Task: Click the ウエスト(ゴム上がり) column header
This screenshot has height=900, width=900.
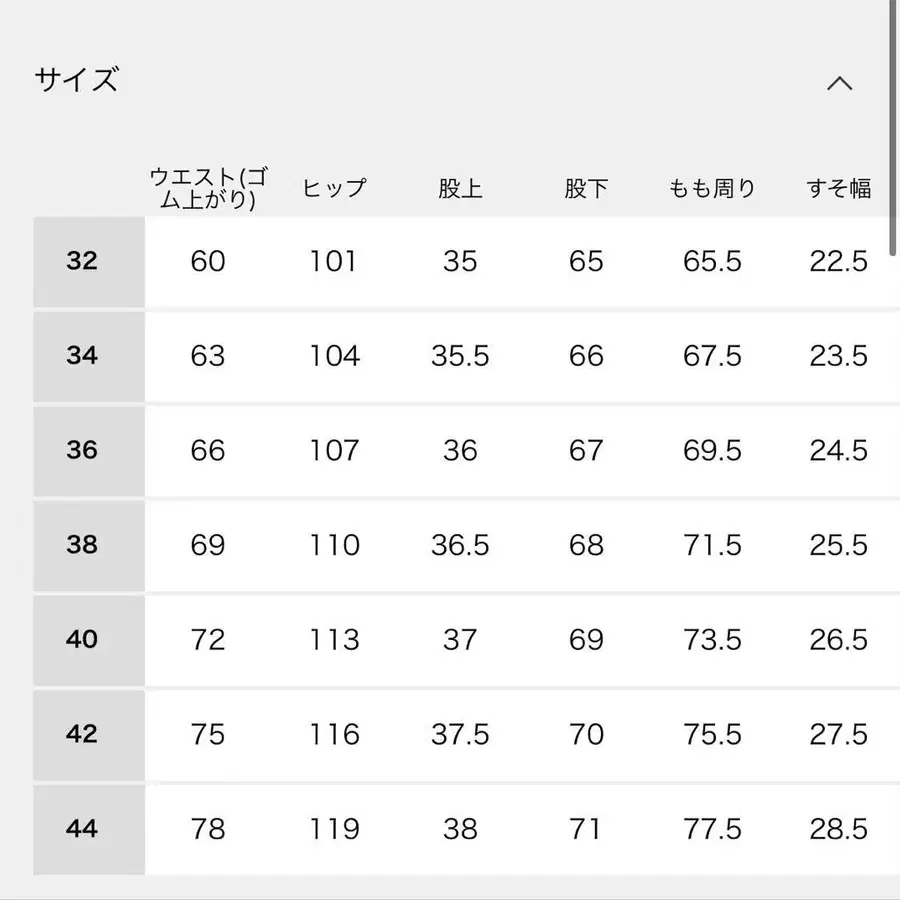Action: click(x=209, y=188)
